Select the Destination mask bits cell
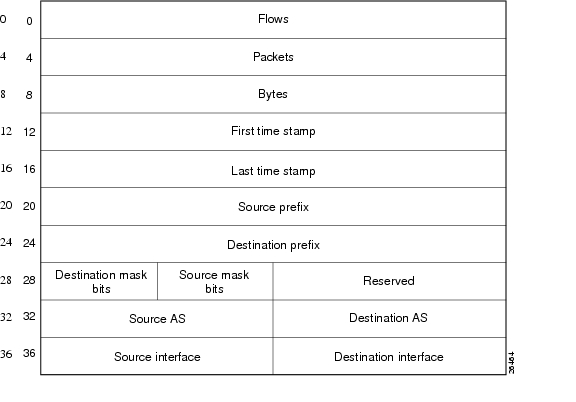The width and height of the screenshot is (576, 402). click(x=99, y=281)
